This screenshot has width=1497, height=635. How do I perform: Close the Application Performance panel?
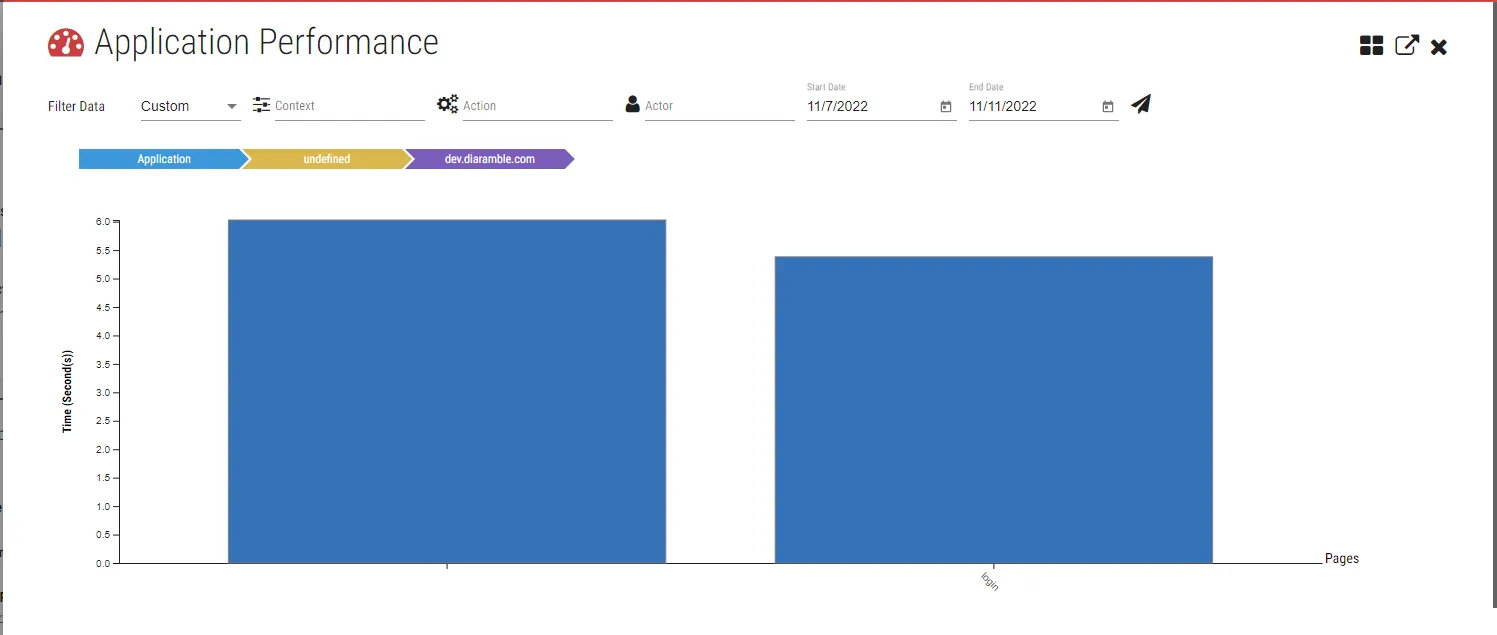coord(1439,47)
